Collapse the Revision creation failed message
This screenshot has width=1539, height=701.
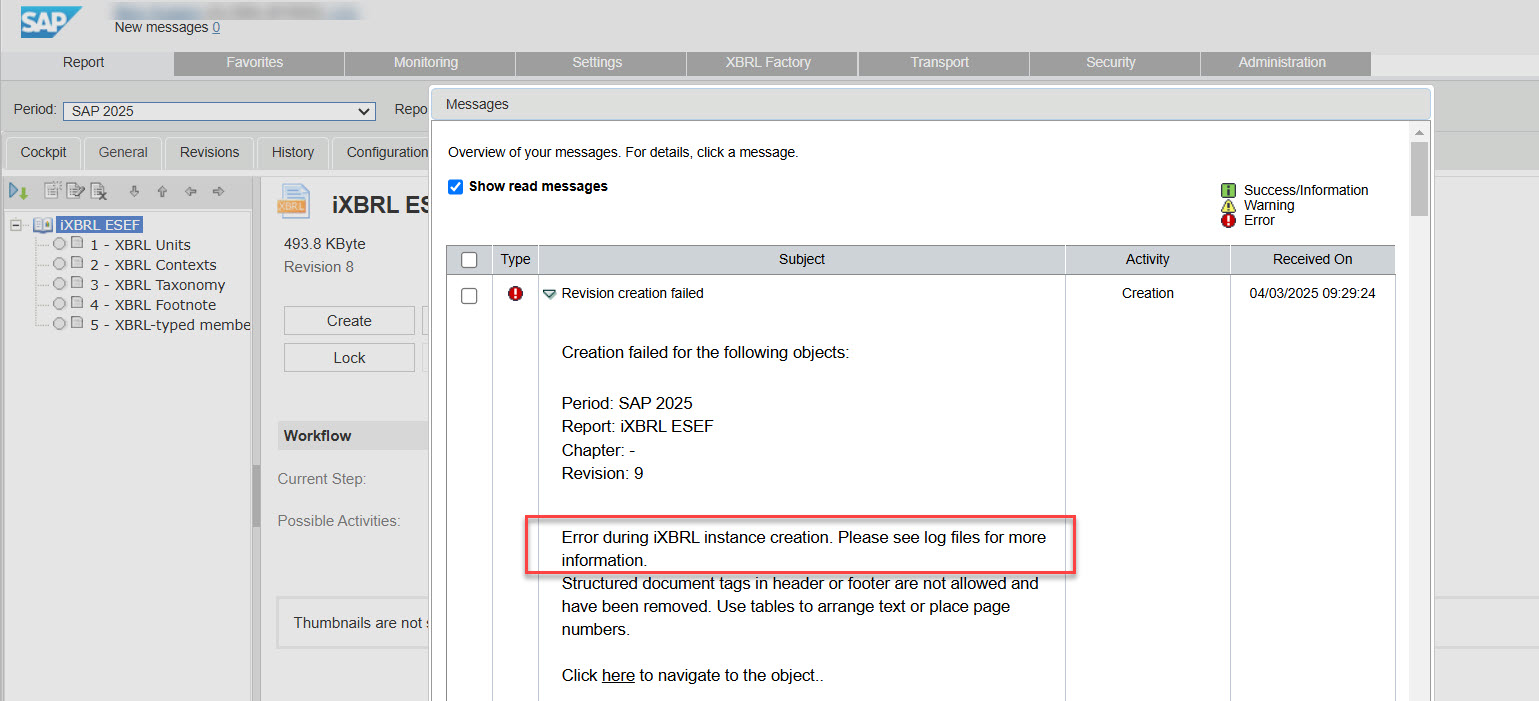(549, 294)
